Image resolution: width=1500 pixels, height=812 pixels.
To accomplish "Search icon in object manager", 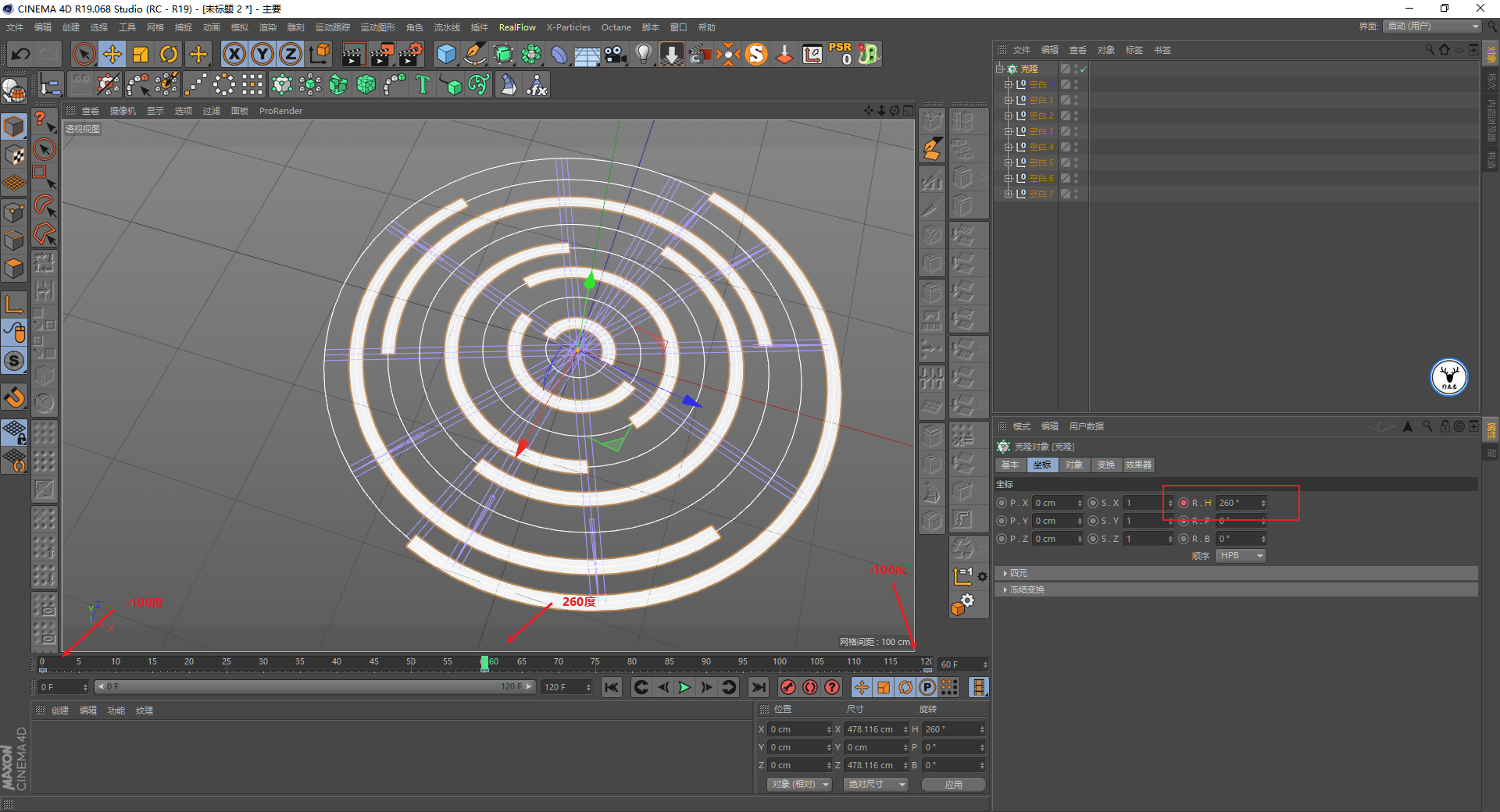I will click(x=1430, y=50).
